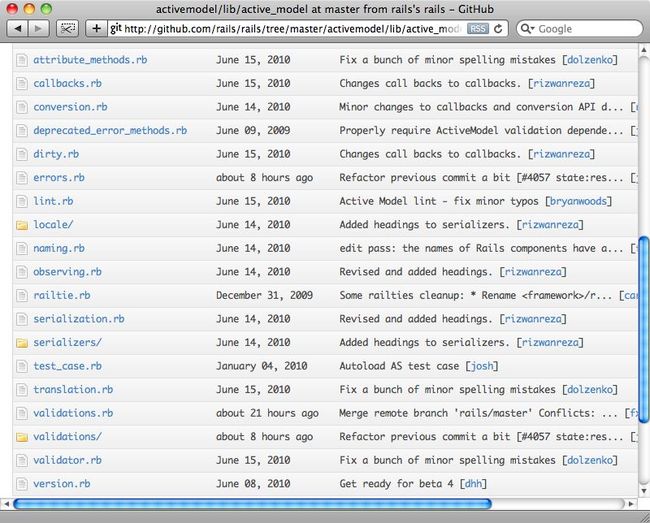650x523 pixels.
Task: Click folder icon beside locale/
Action: [x=22, y=225]
